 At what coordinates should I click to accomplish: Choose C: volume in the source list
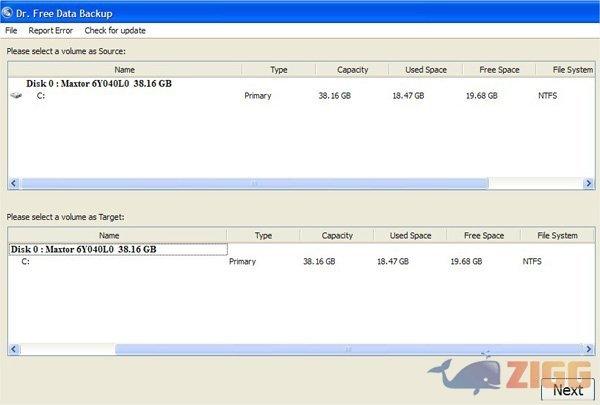click(x=41, y=96)
